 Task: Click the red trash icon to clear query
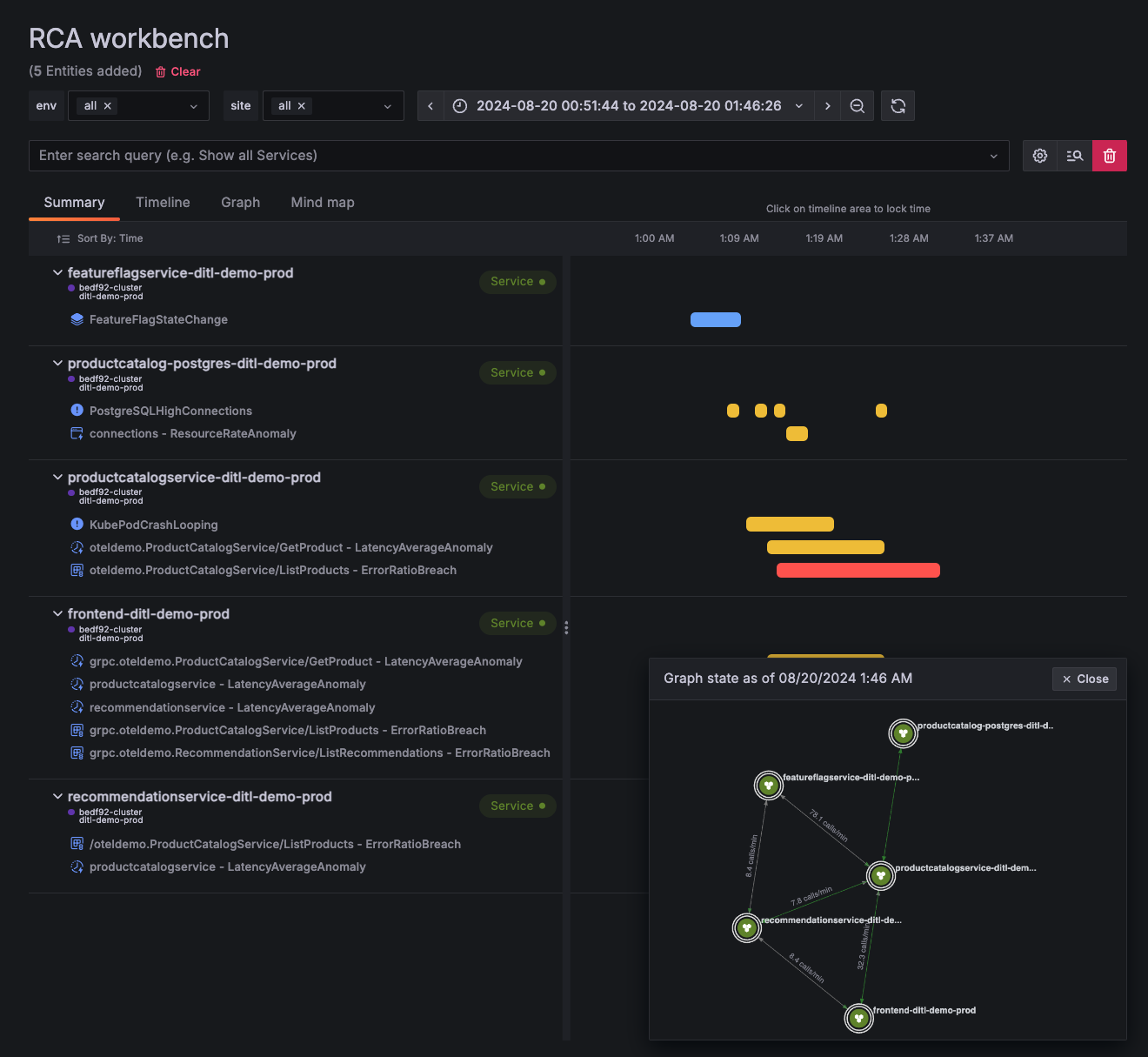point(1109,156)
